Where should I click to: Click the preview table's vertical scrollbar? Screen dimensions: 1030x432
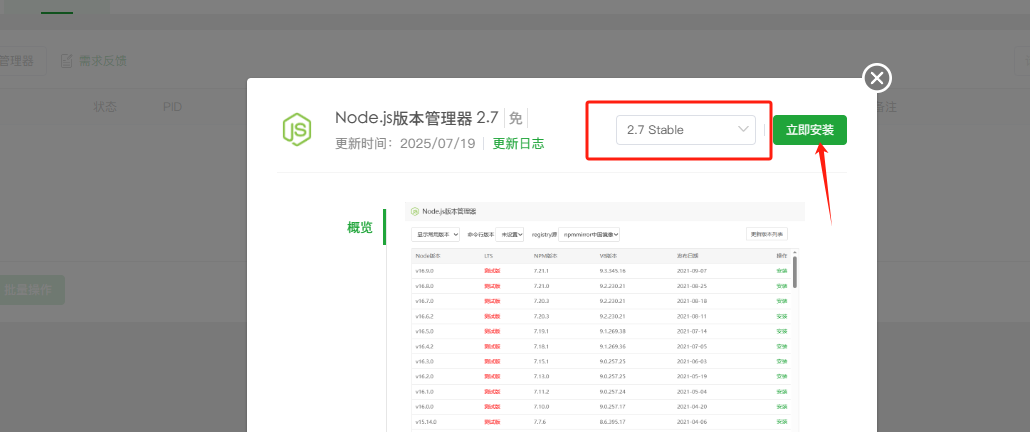796,270
